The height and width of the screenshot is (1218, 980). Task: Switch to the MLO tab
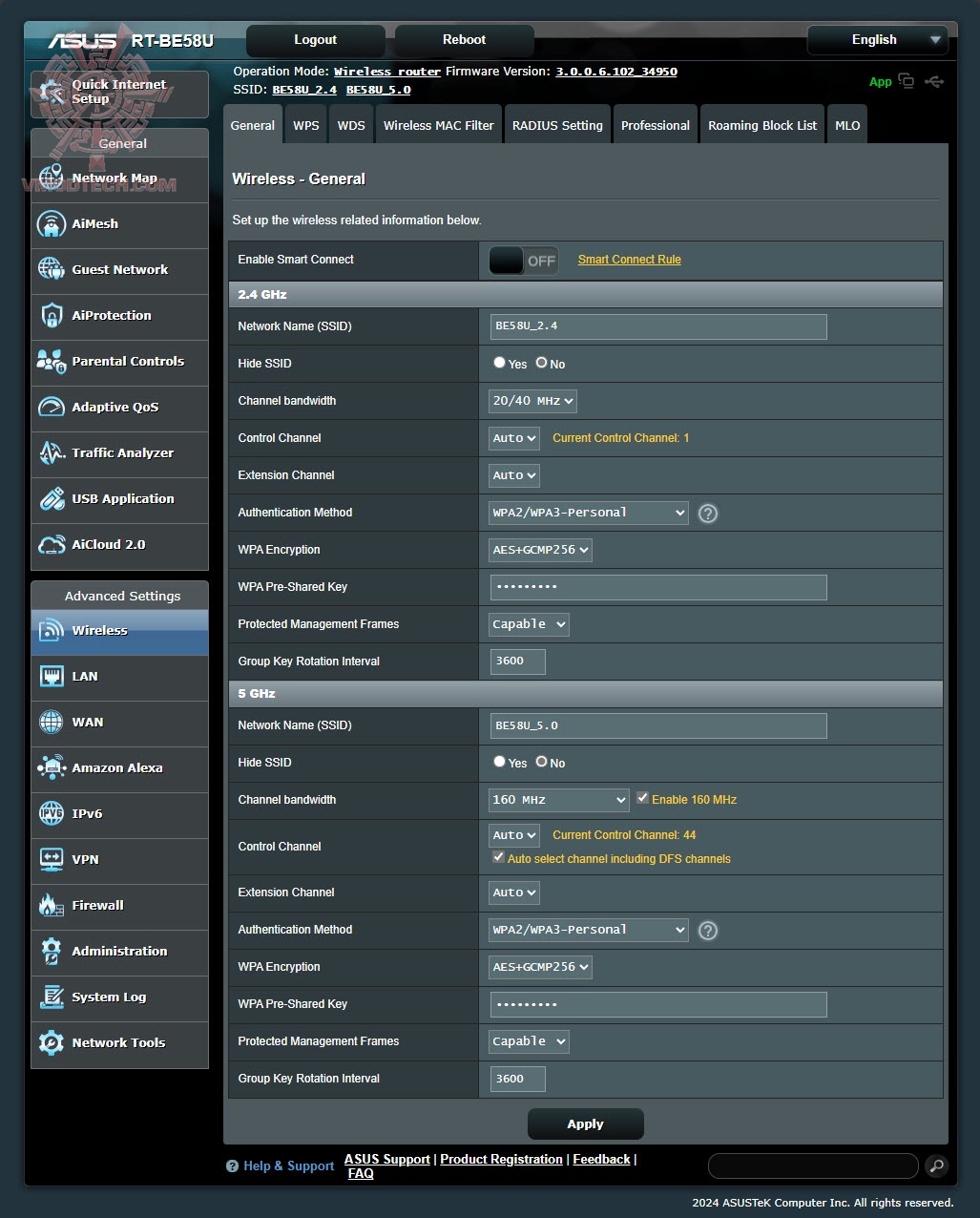847,125
